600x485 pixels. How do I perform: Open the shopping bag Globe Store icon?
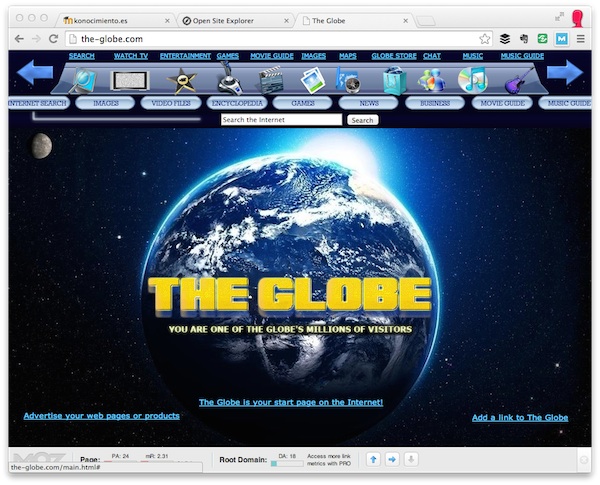tap(394, 80)
